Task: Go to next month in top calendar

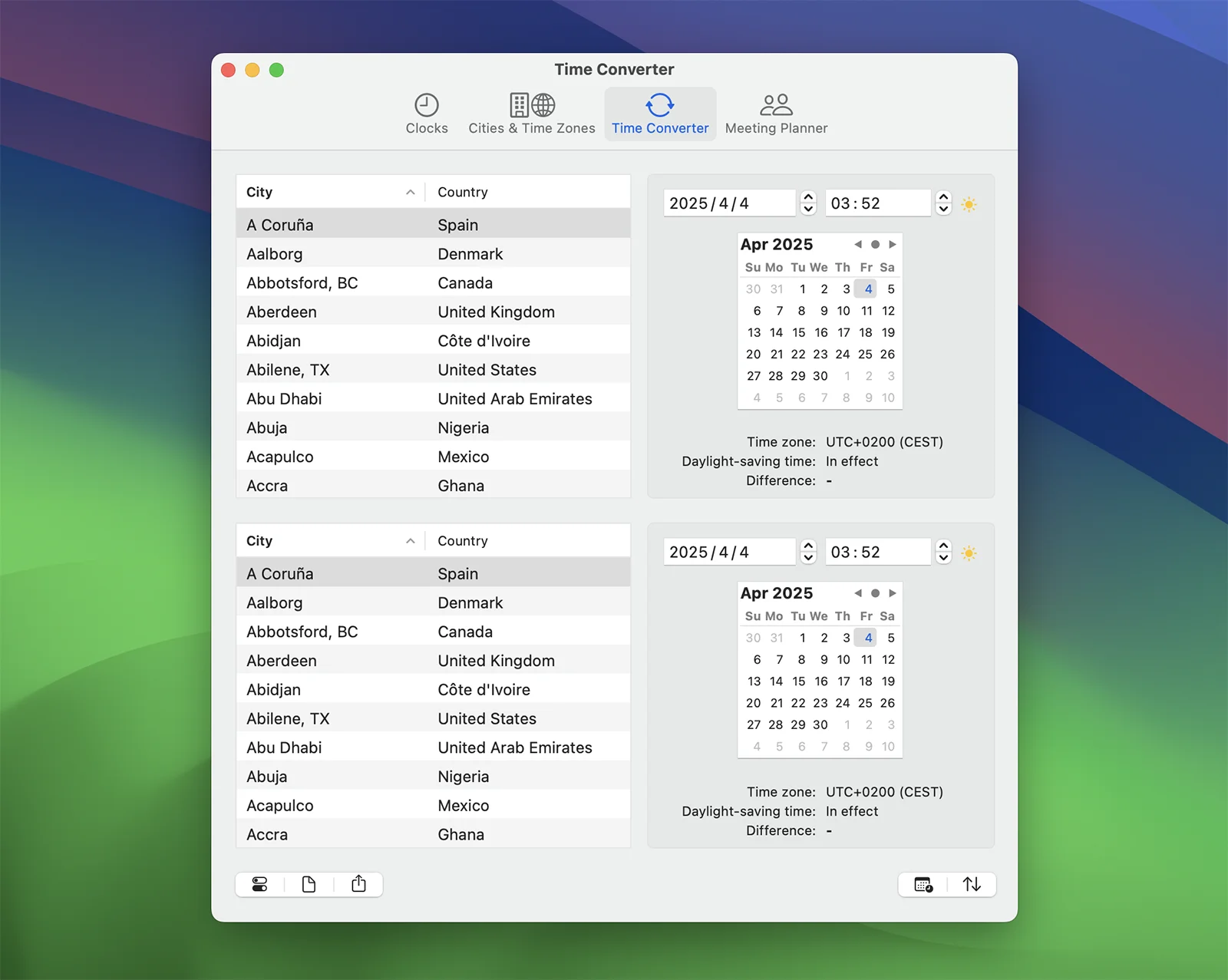Action: (x=892, y=244)
